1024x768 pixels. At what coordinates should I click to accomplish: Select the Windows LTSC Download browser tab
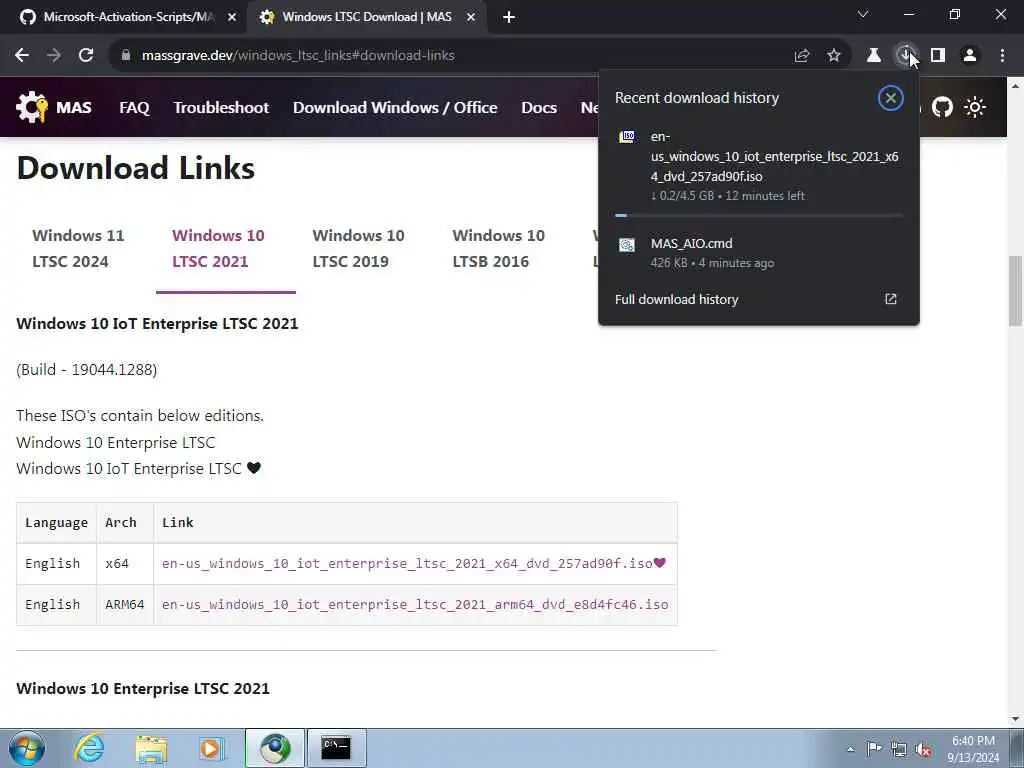pos(366,18)
